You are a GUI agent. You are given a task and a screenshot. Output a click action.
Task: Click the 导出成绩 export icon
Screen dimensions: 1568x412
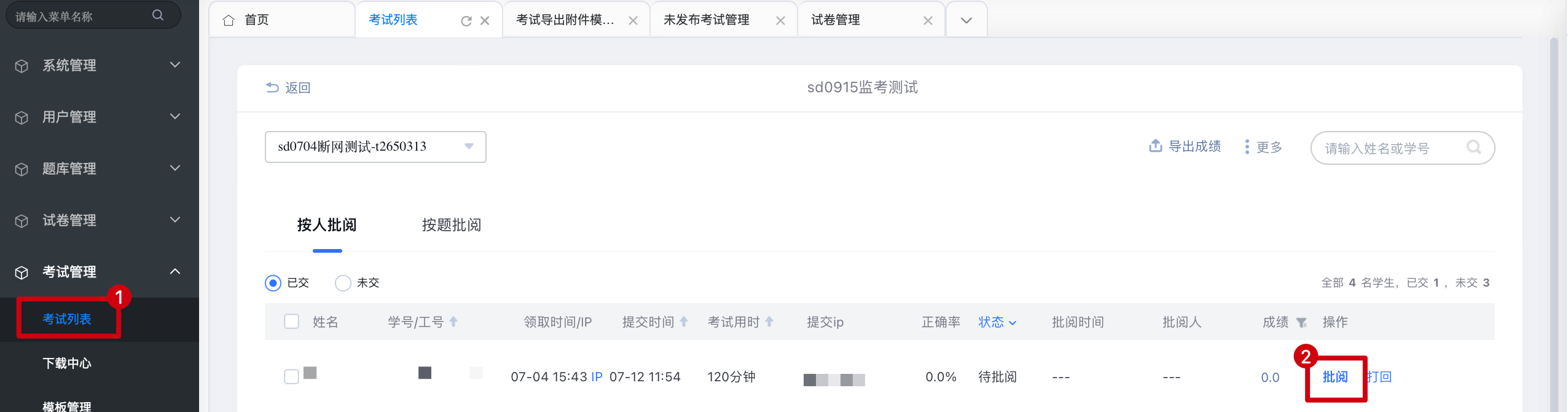pyautogui.click(x=1155, y=146)
